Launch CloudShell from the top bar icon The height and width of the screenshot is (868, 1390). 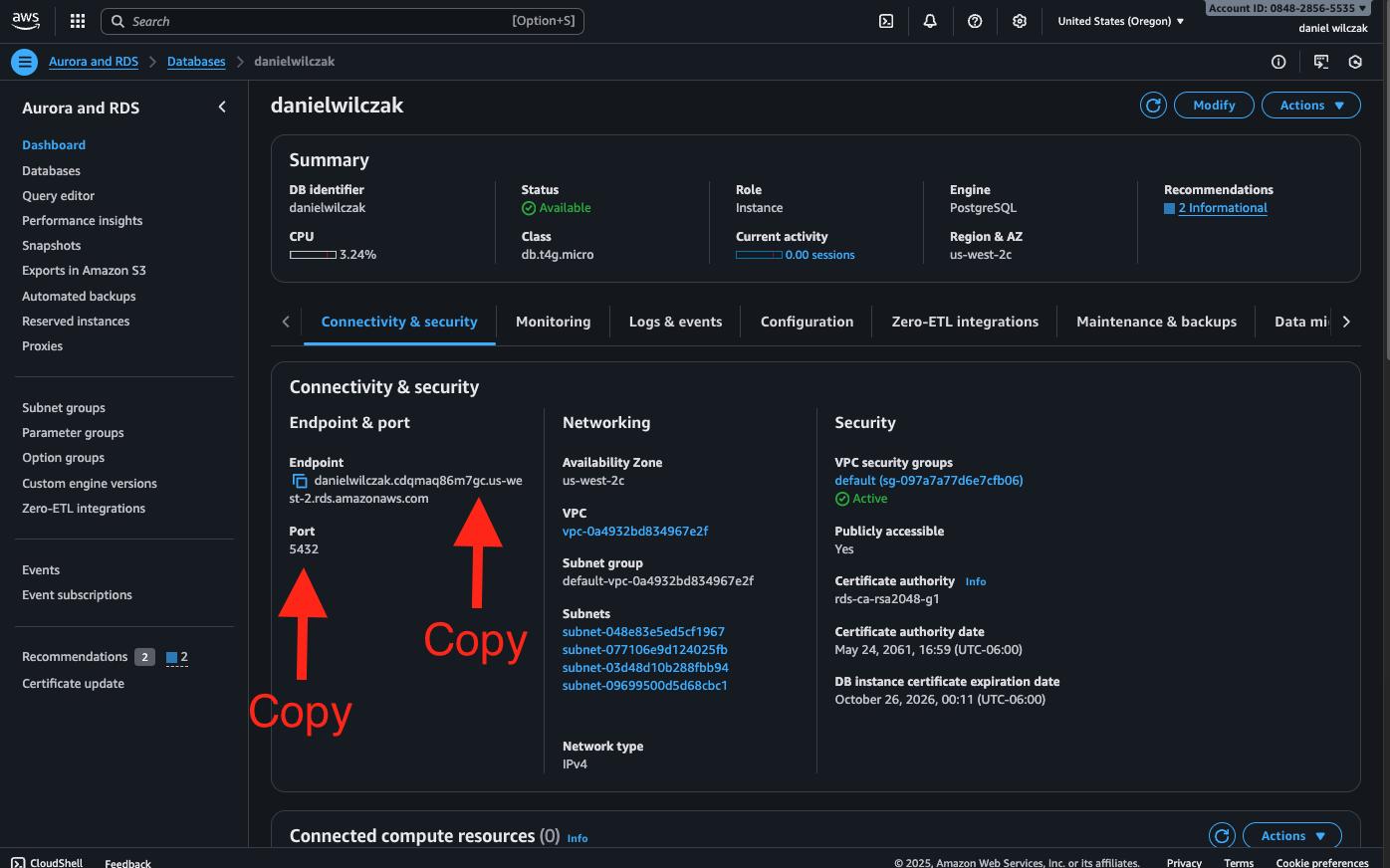point(886,21)
